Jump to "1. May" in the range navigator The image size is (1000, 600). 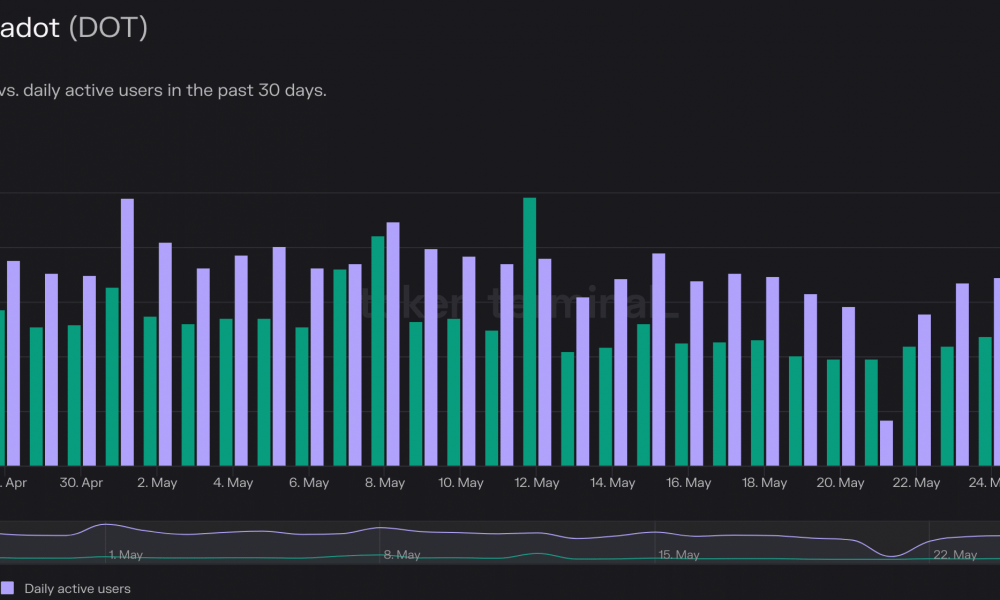126,555
